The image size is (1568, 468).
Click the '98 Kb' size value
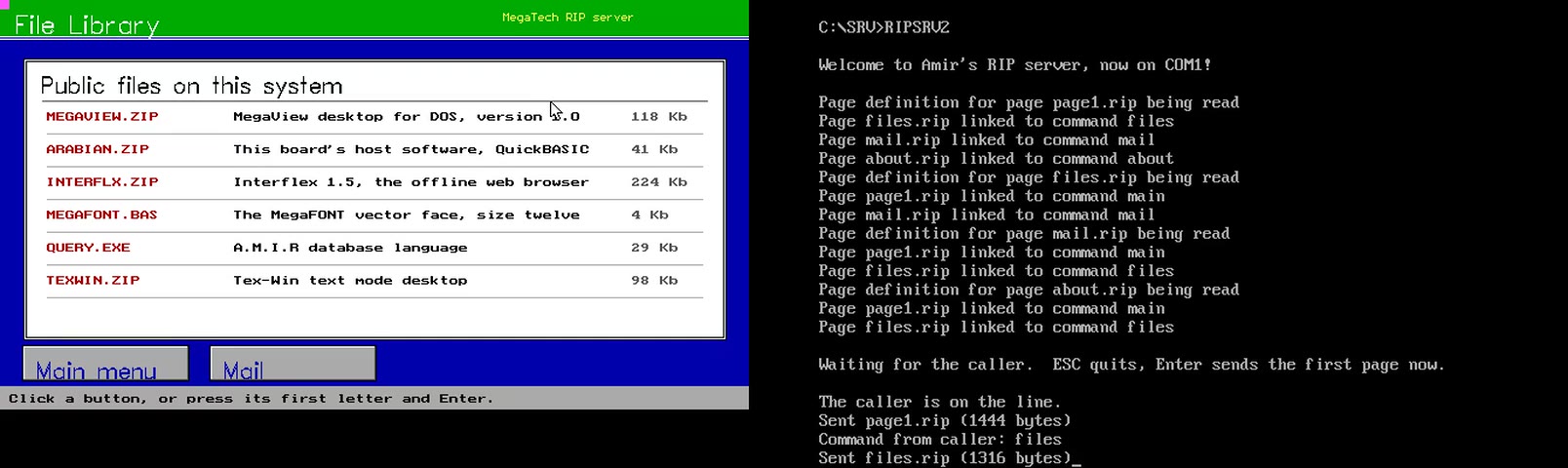click(654, 280)
